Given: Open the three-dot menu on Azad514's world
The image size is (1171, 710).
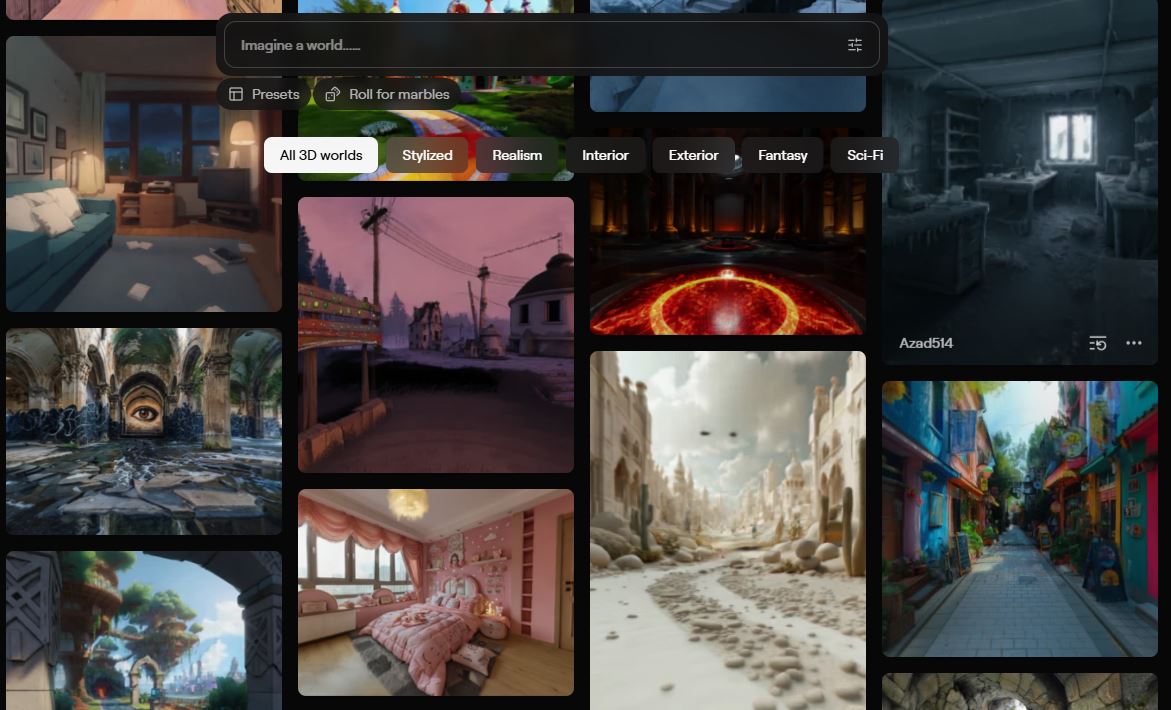Looking at the screenshot, I should 1133,343.
